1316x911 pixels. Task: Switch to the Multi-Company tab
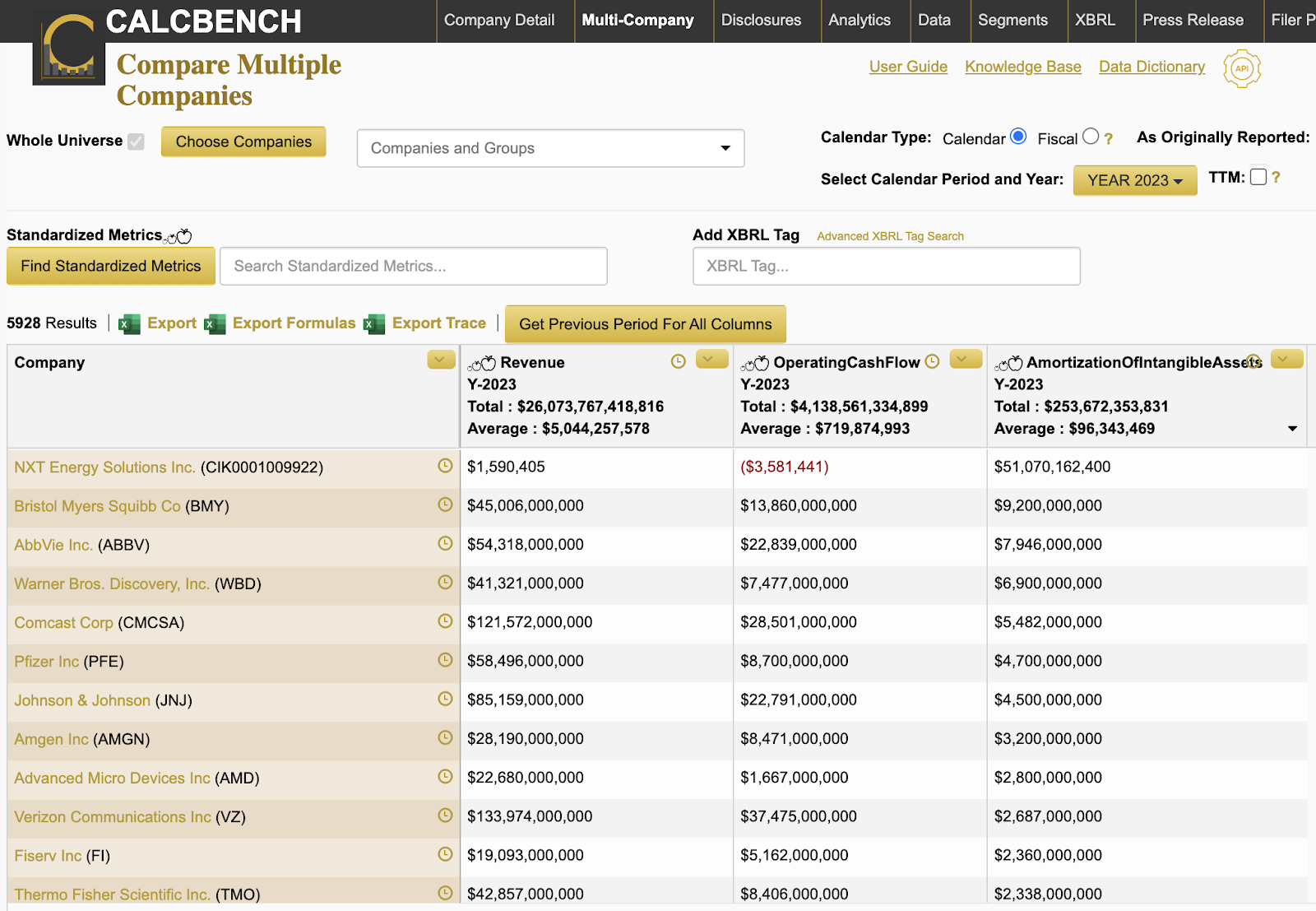[x=637, y=20]
